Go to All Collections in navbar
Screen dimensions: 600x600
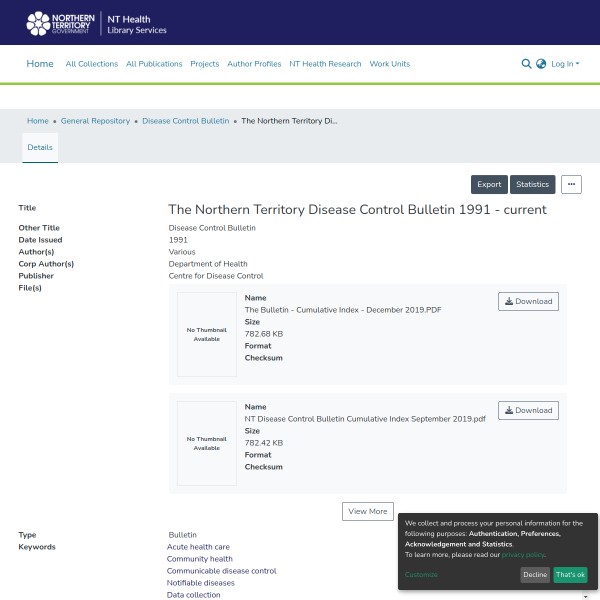coord(91,64)
